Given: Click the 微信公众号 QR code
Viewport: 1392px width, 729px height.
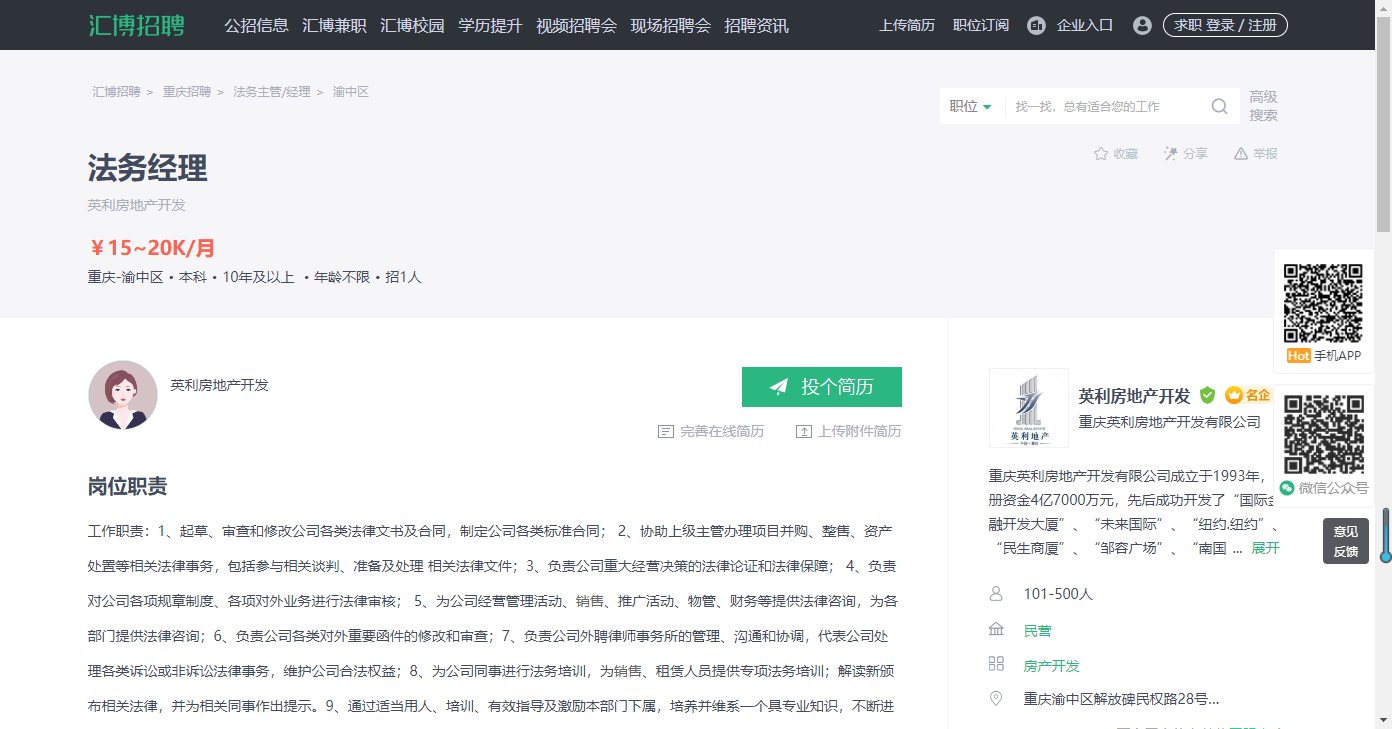Looking at the screenshot, I should point(1323,435).
